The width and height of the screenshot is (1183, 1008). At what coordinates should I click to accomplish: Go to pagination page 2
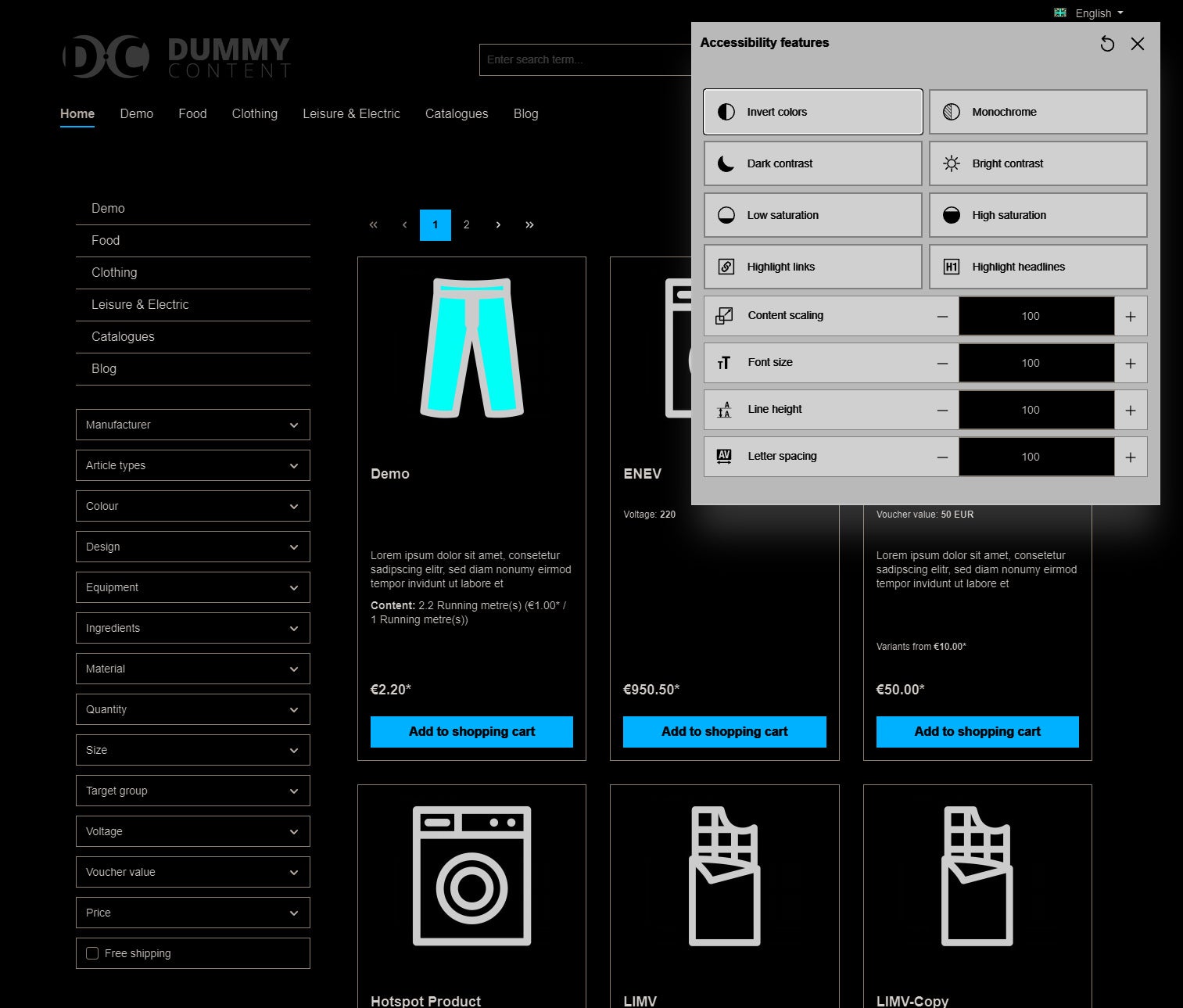pos(467,225)
